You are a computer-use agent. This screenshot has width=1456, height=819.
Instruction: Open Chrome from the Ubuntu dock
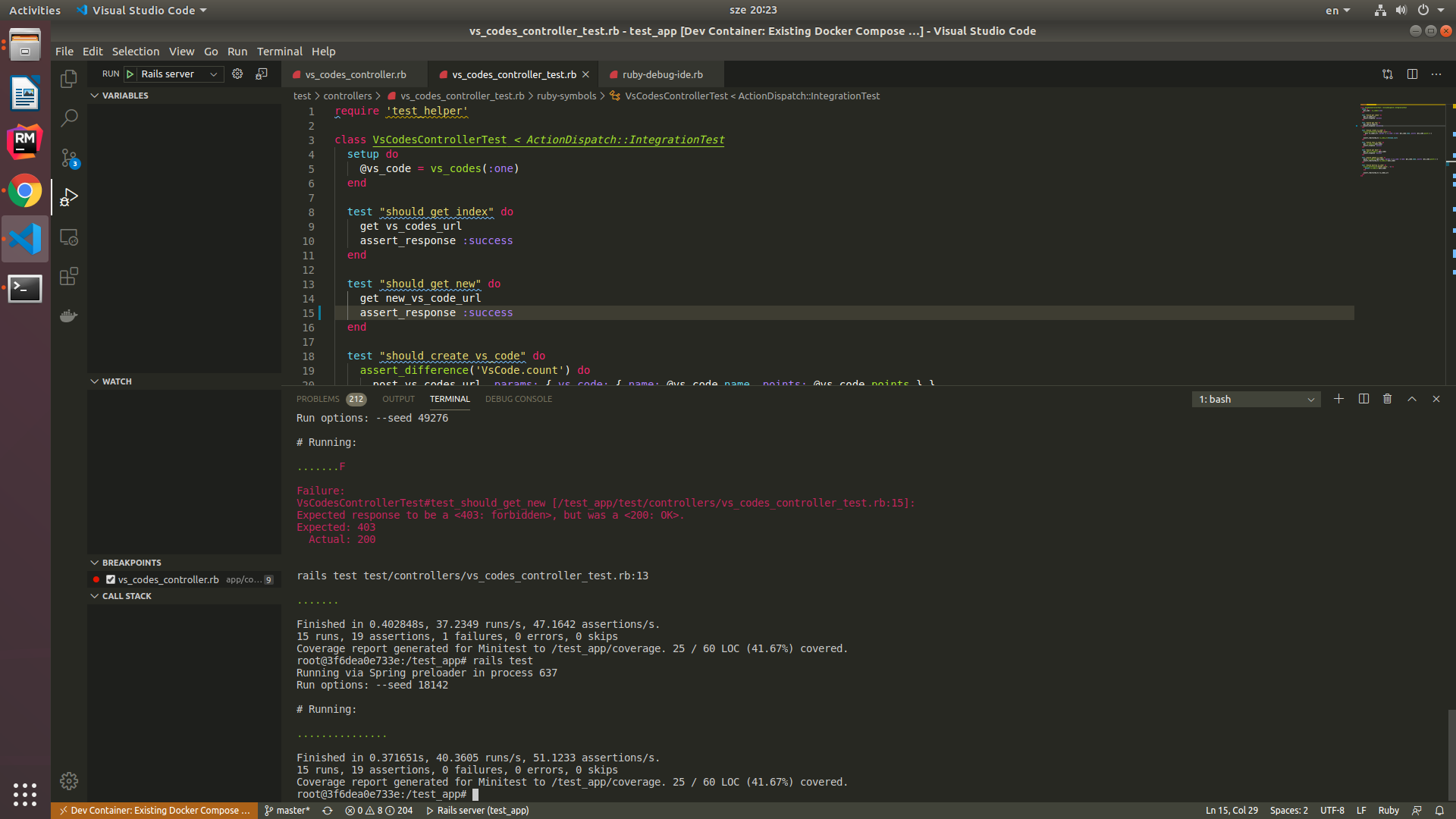coord(25,191)
